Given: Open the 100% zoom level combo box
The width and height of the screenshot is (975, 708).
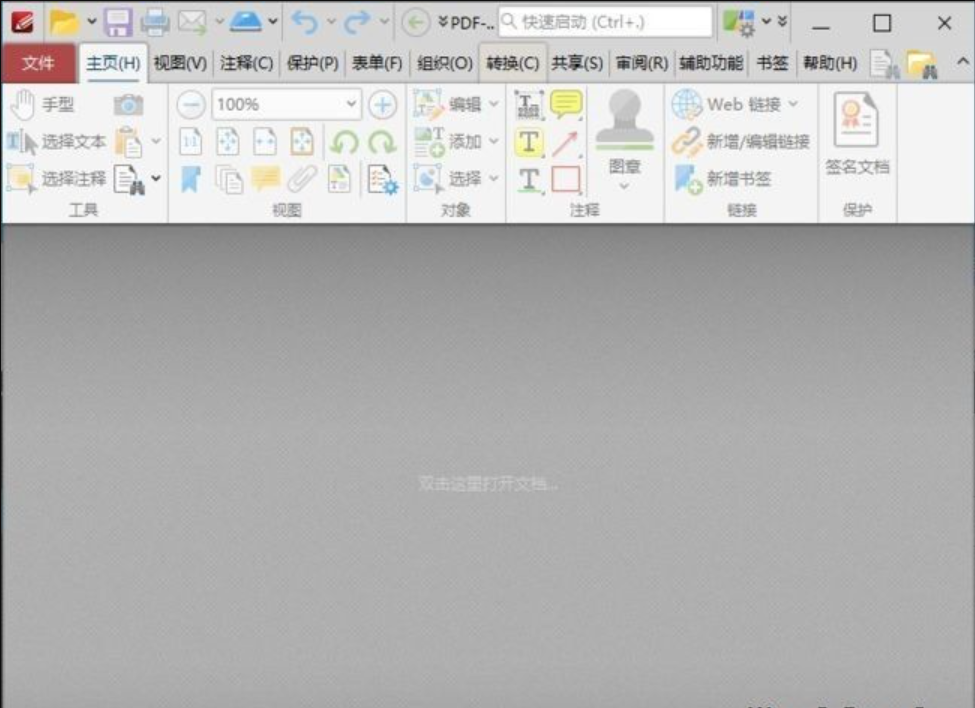Looking at the screenshot, I should 285,104.
